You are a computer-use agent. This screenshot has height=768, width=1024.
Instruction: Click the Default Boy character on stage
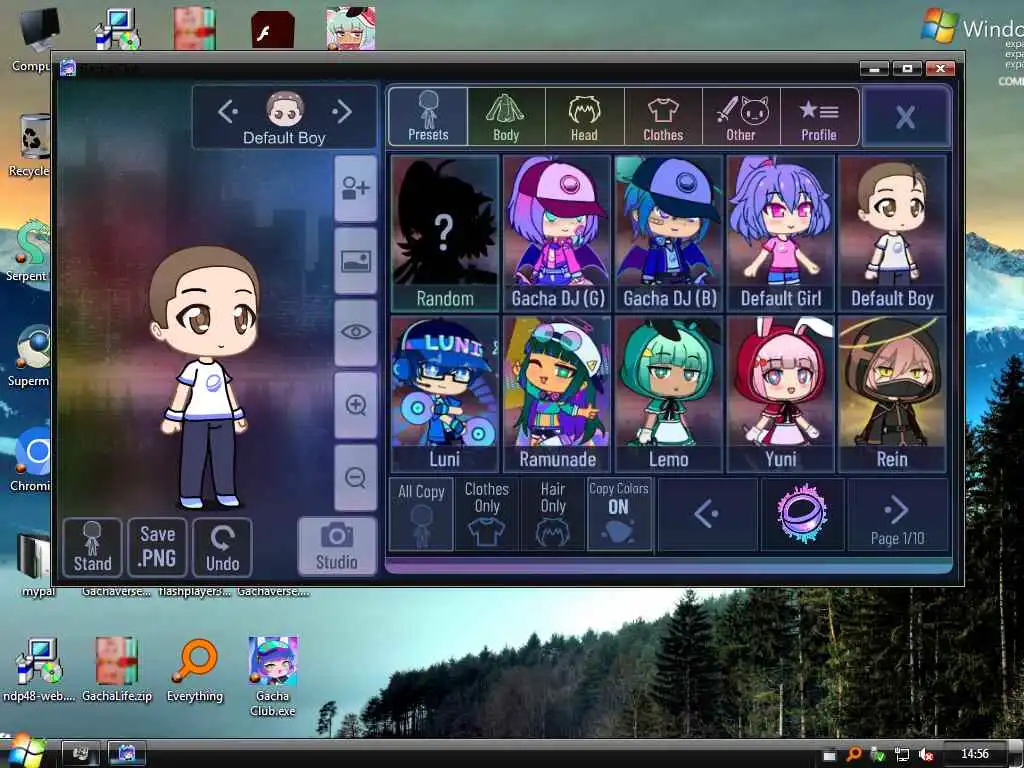click(205, 377)
